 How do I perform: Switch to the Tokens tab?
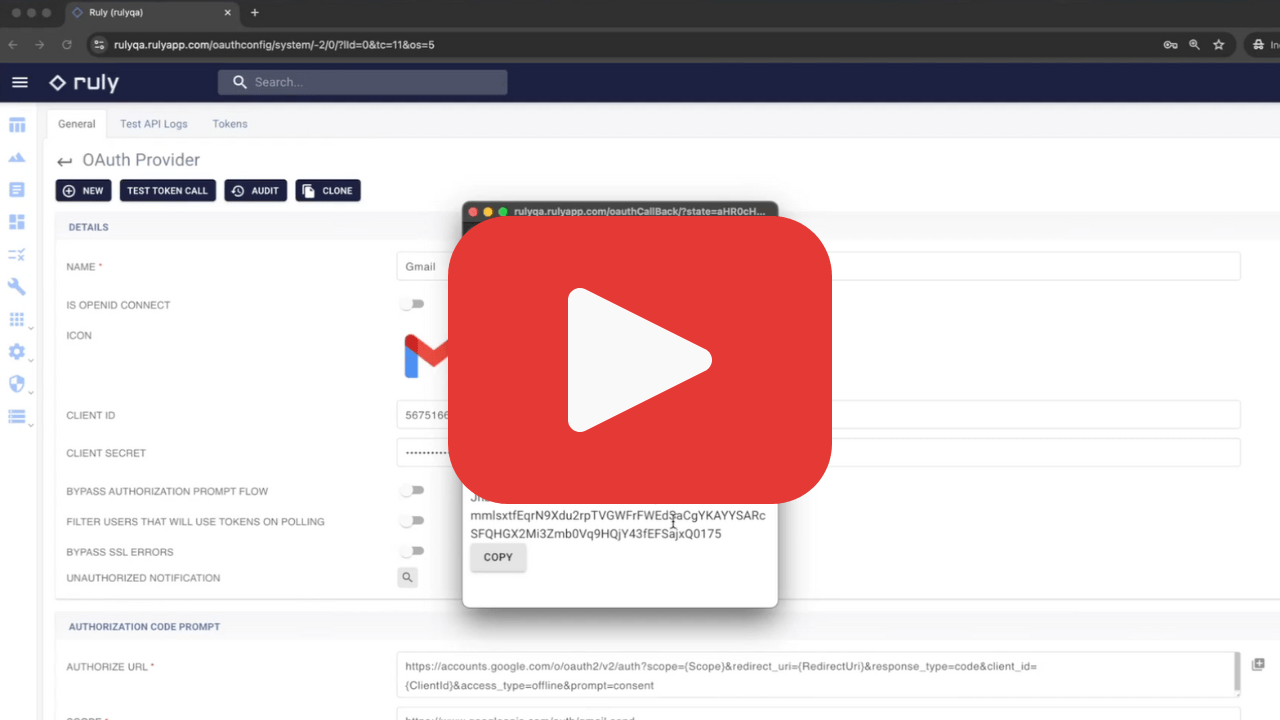coord(229,124)
